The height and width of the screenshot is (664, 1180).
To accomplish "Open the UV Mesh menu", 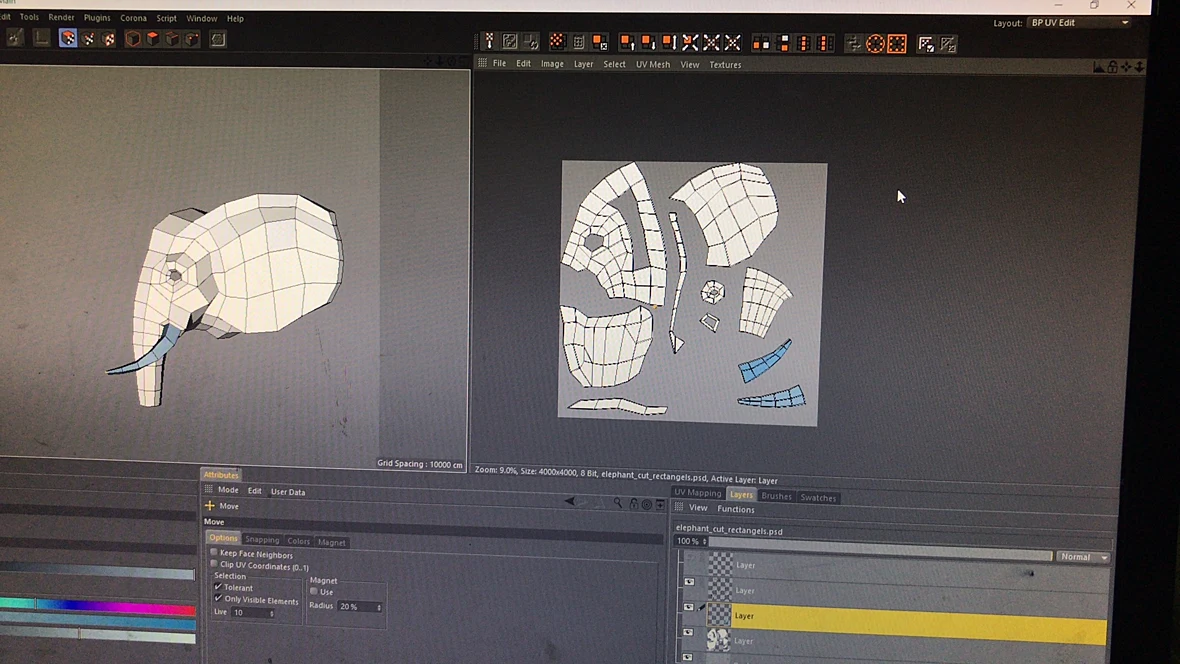I will pos(652,65).
